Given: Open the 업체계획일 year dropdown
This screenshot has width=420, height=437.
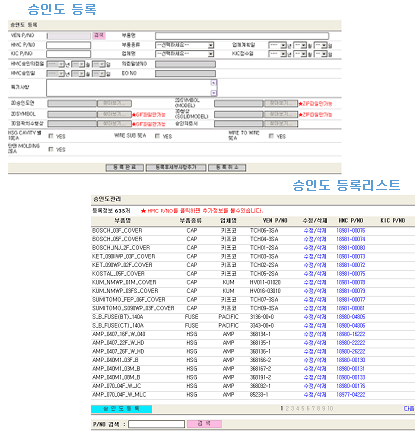Looking at the screenshot, I should [x=277, y=45].
